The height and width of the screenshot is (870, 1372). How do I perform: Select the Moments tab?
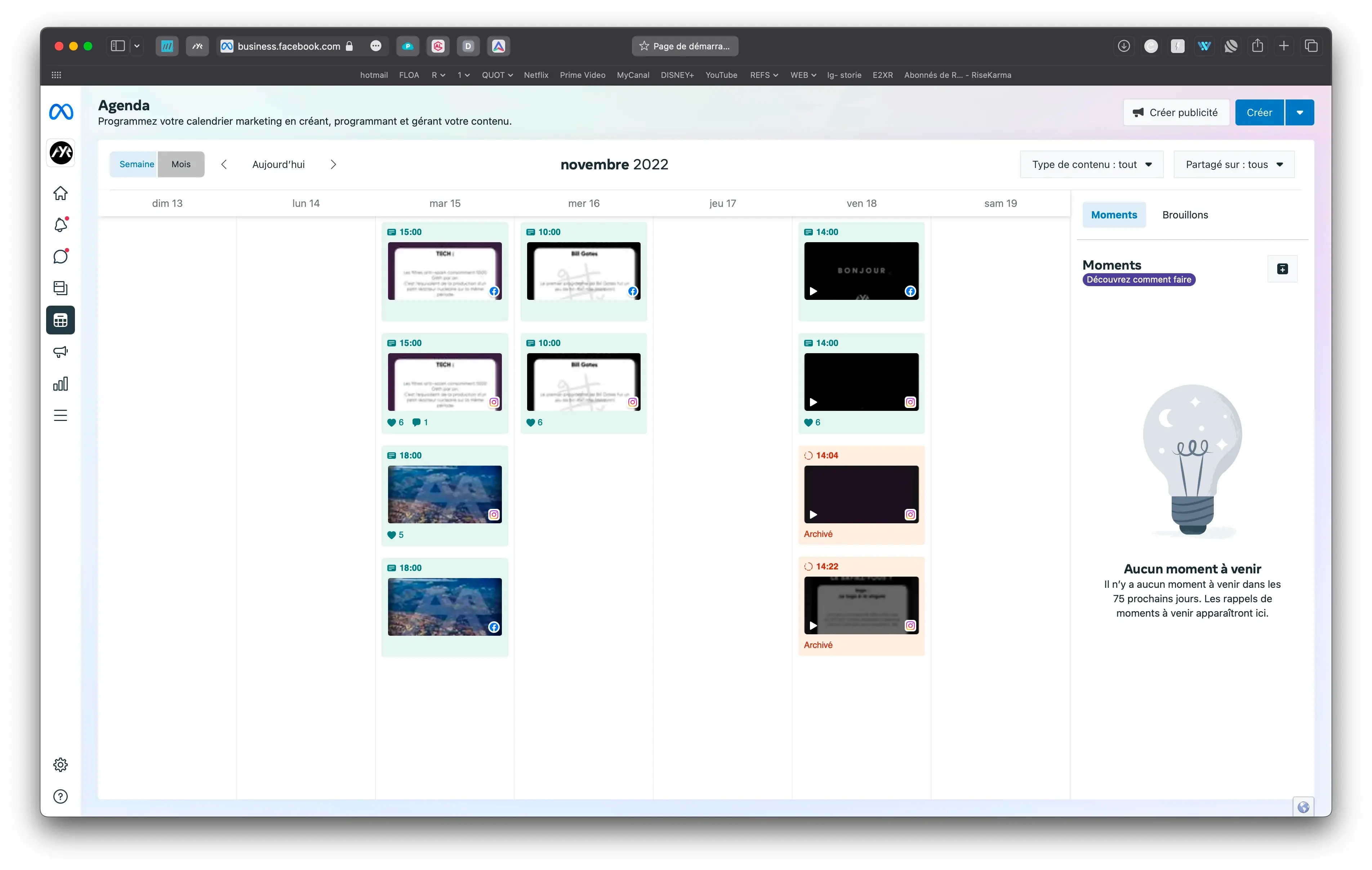(1114, 214)
